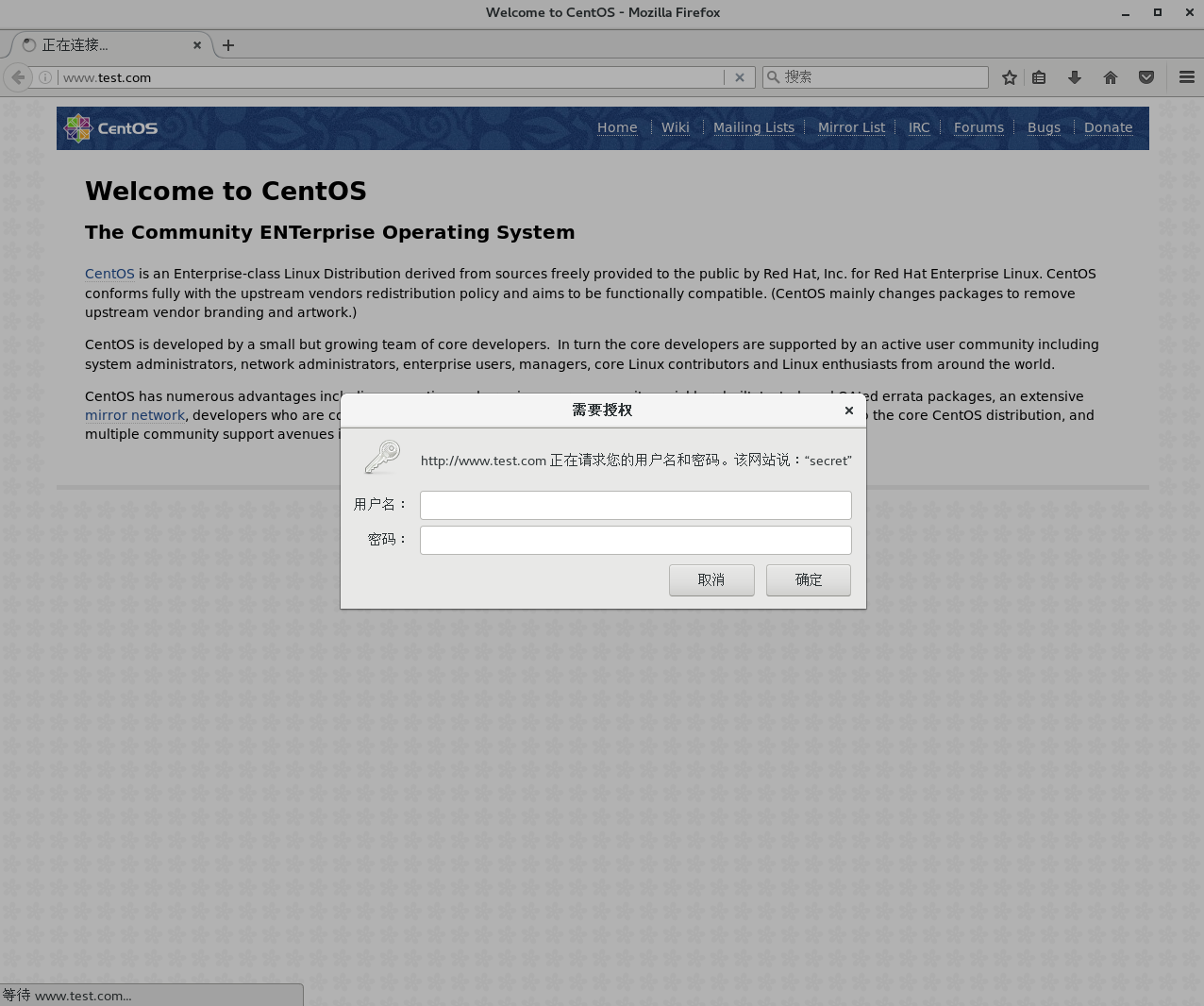Open the Forums link
Viewport: 1204px width, 1006px height.
[978, 127]
